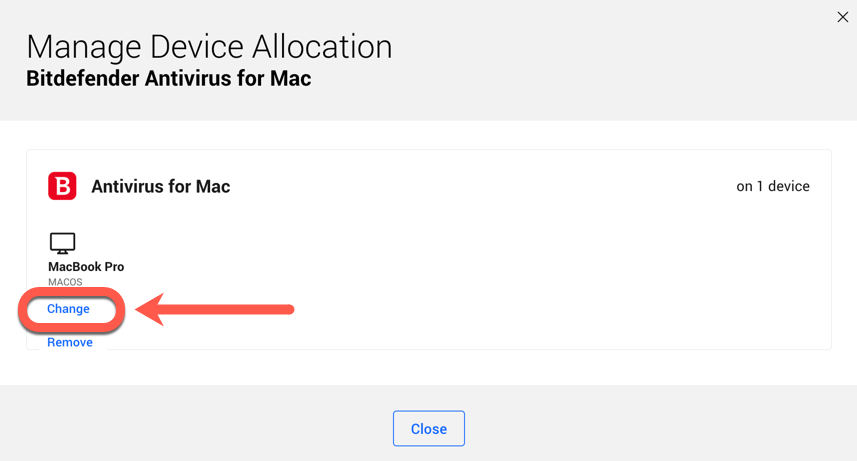Remove the MacBook Pro device
The width and height of the screenshot is (857, 461).
(x=70, y=342)
